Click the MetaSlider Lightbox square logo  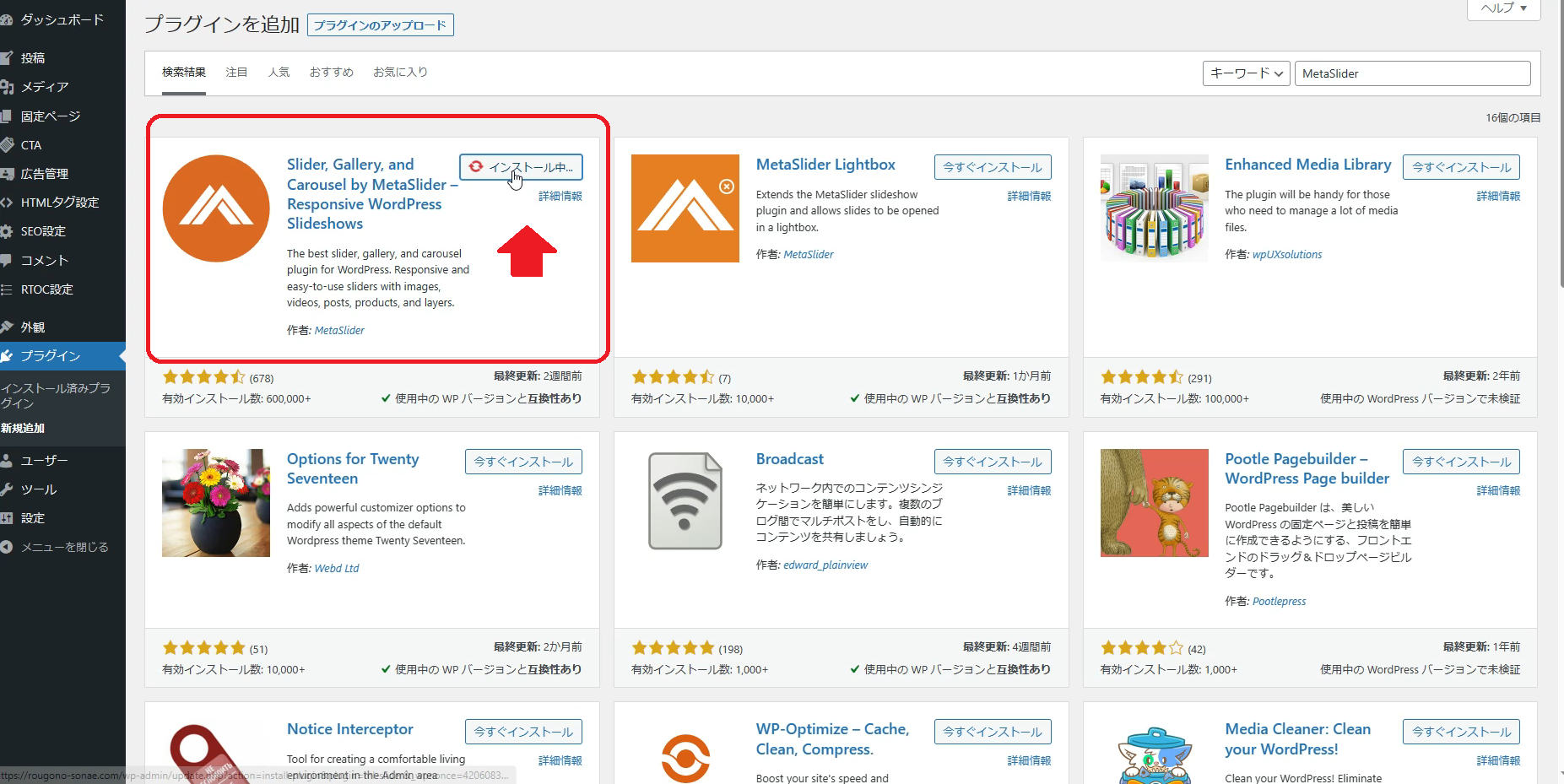tap(685, 208)
